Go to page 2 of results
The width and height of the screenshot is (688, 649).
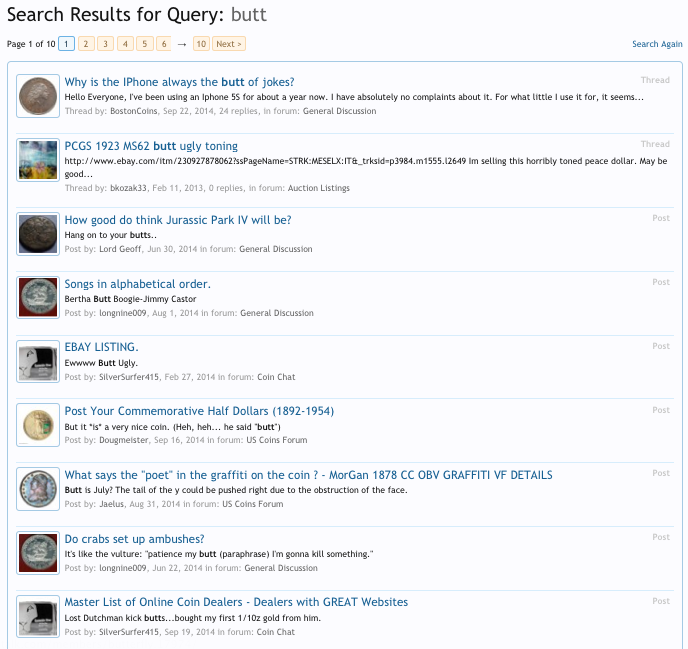[x=86, y=44]
